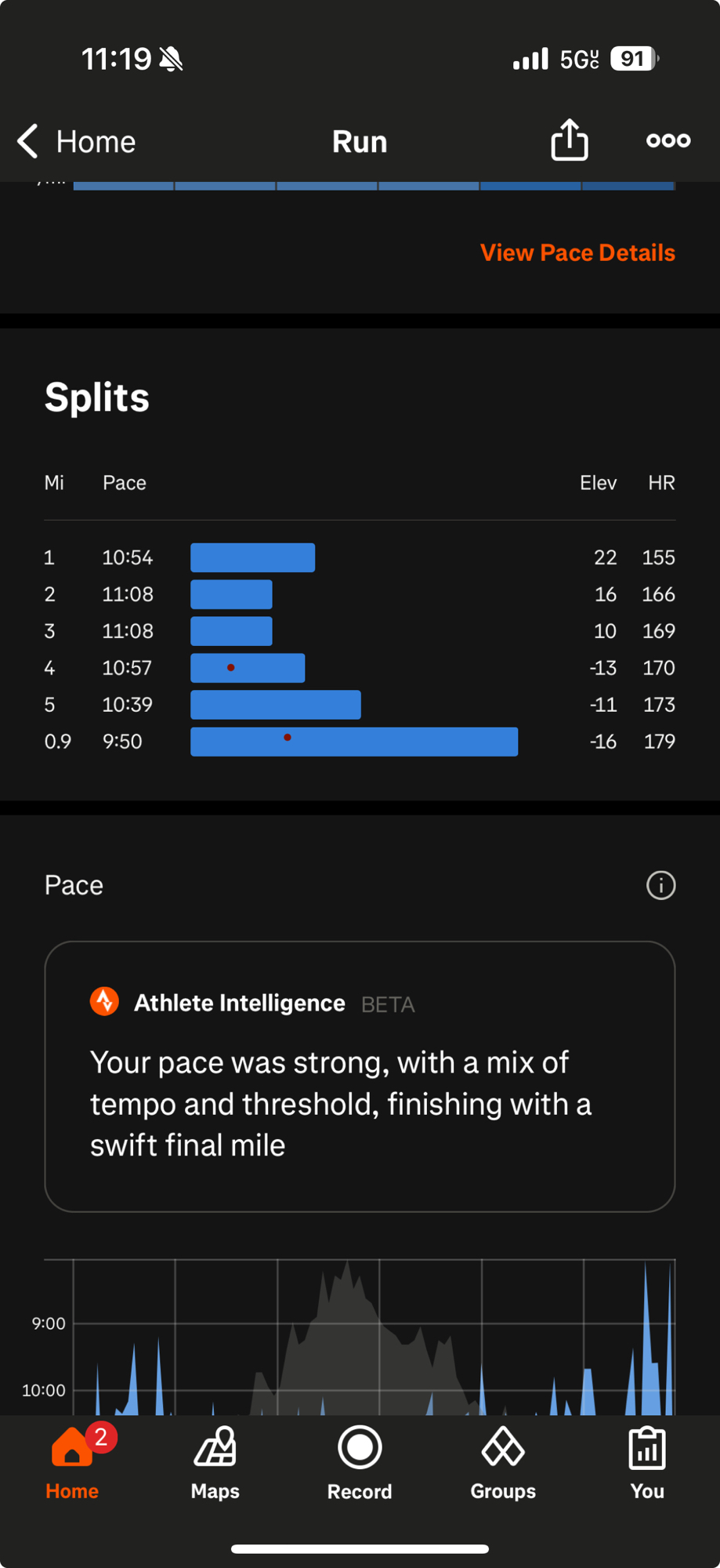Tap the Home back label
This screenshot has height=1568, width=720.
(96, 142)
